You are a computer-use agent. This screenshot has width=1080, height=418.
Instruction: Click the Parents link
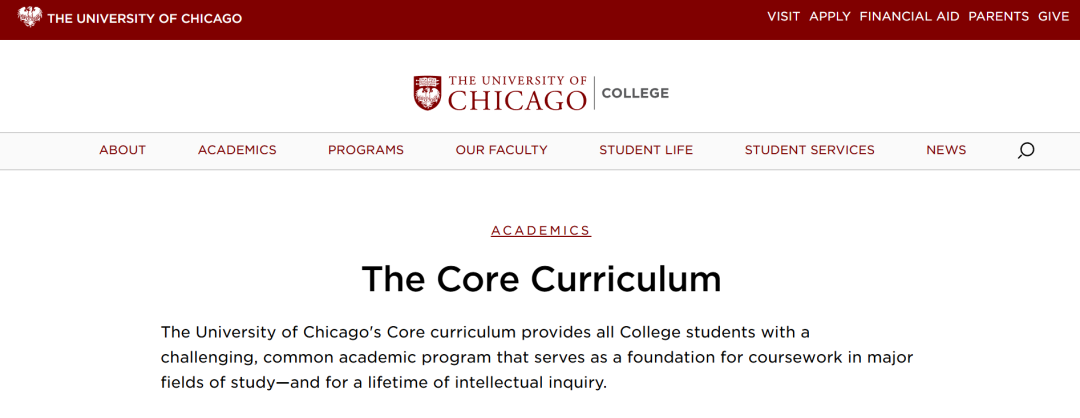(x=999, y=17)
